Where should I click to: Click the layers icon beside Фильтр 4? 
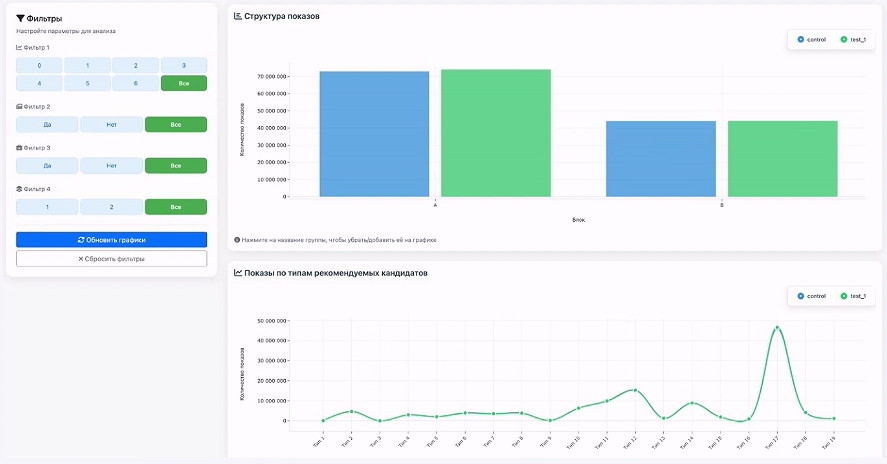(19, 189)
